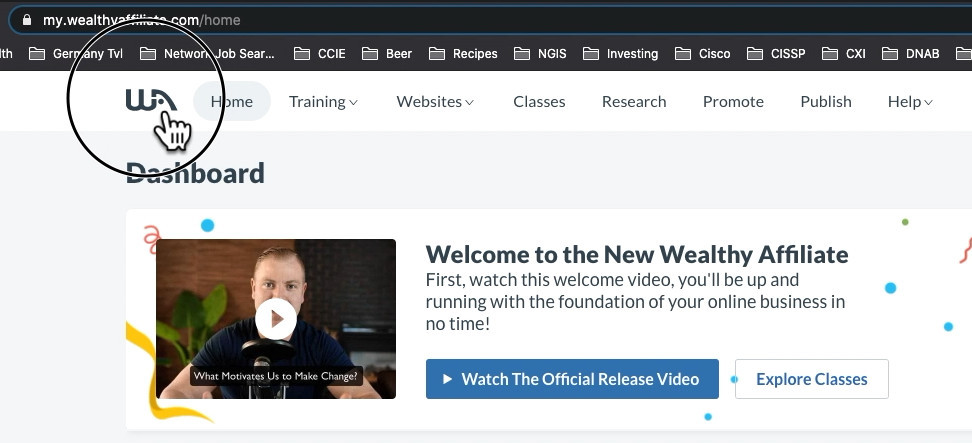The image size is (972, 443).
Task: Go to the Home tab
Action: coord(232,101)
